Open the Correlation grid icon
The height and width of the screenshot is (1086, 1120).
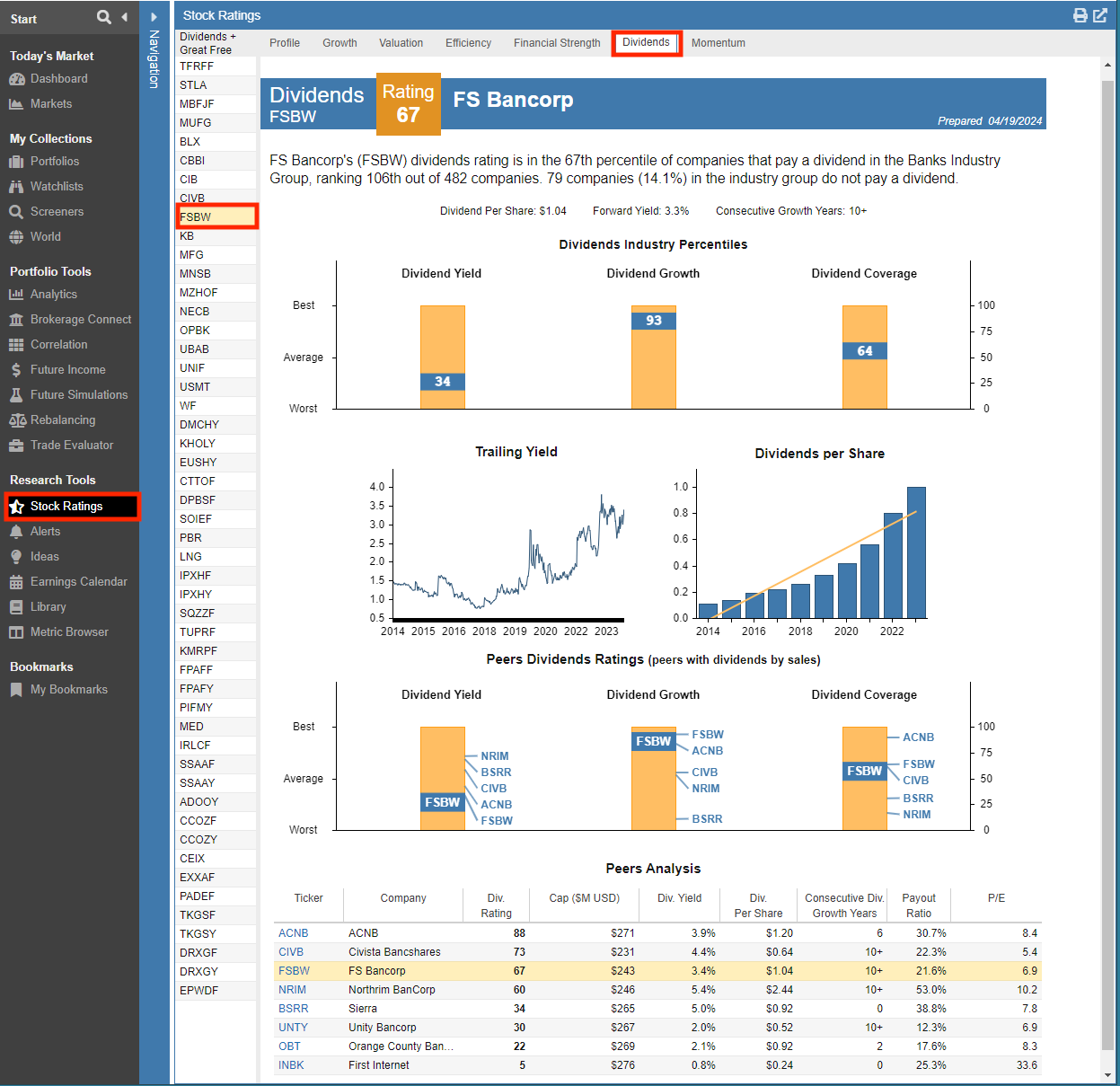click(x=16, y=345)
